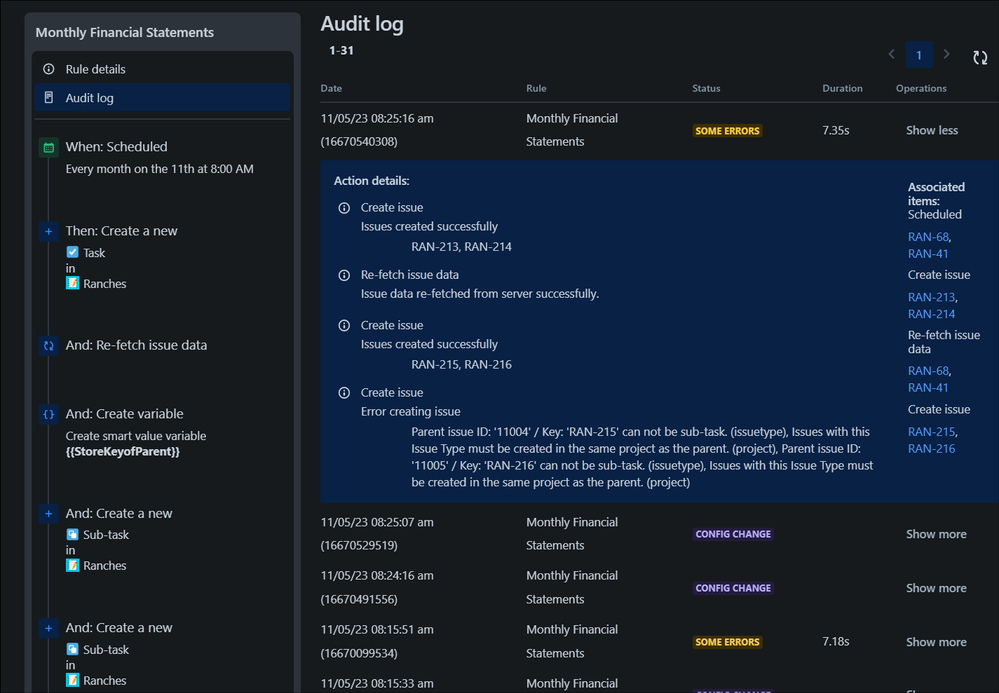The width and height of the screenshot is (999, 693).
Task: Click the Duration column header
Action: pos(842,88)
